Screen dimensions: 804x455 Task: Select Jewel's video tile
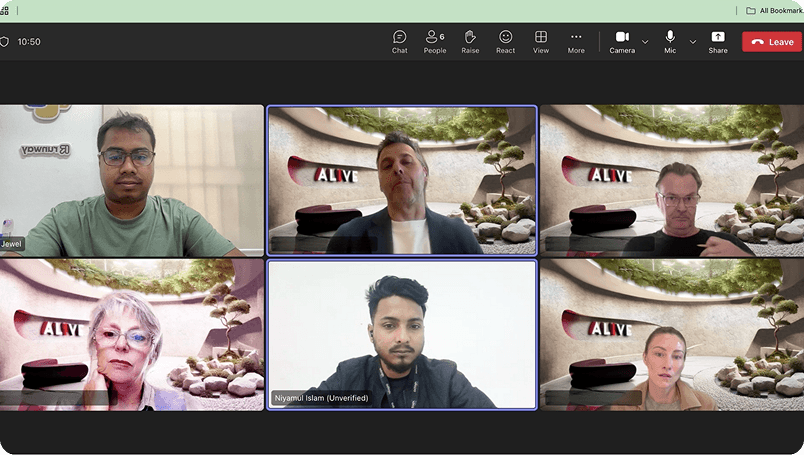[131, 180]
